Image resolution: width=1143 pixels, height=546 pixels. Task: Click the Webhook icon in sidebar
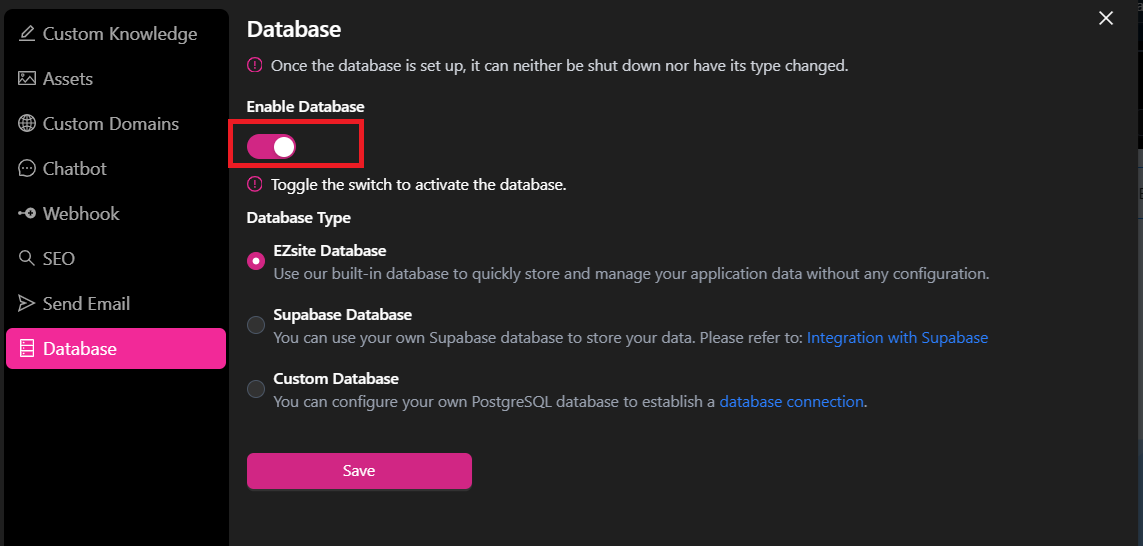[27, 214]
